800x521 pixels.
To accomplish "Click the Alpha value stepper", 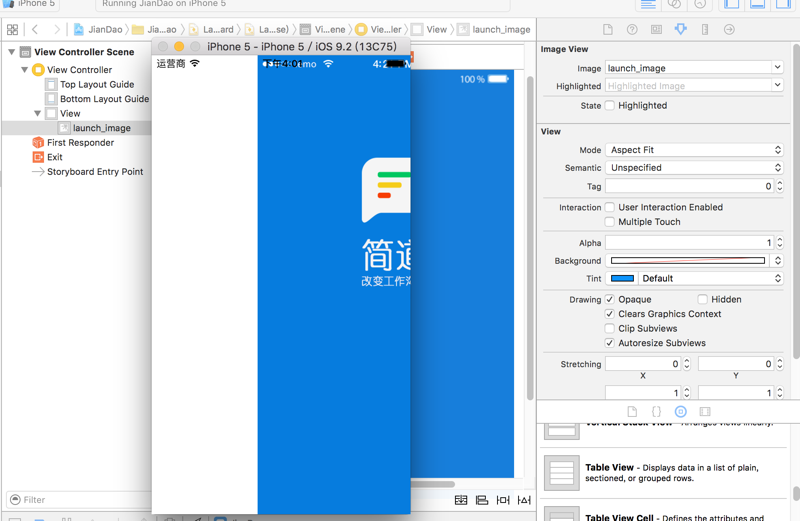I will 780,243.
